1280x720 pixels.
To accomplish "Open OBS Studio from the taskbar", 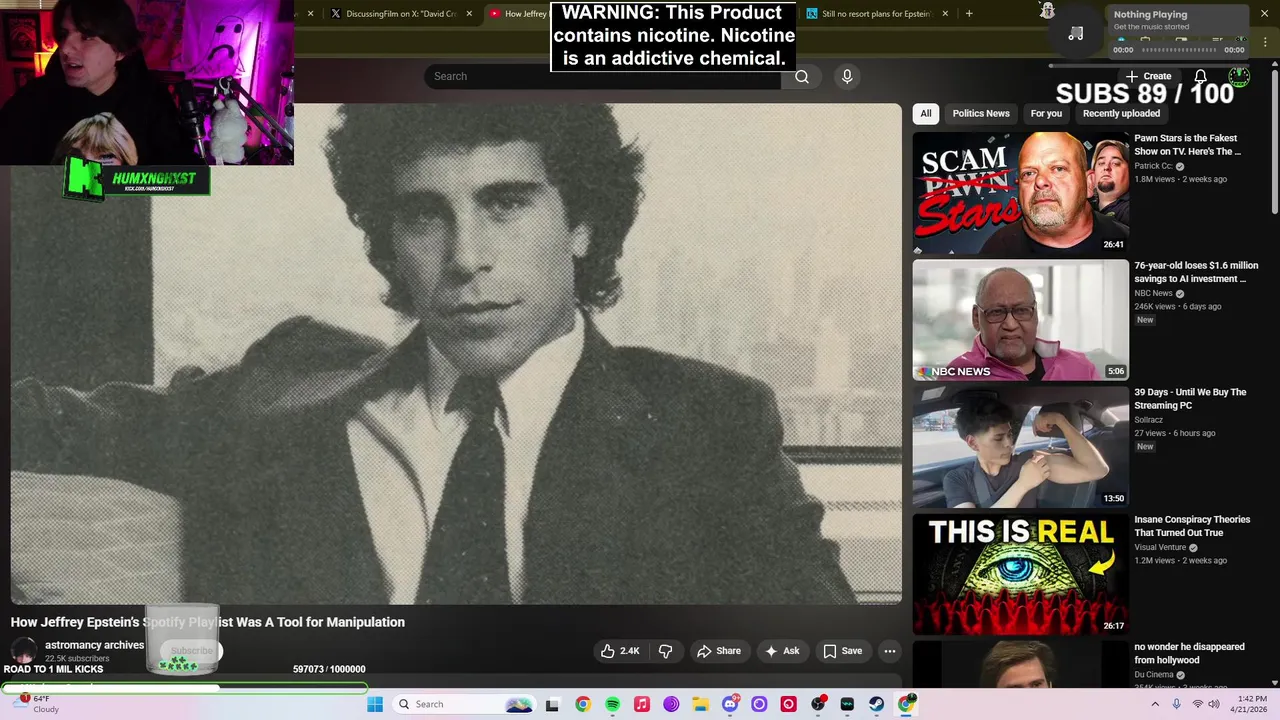I will (818, 704).
